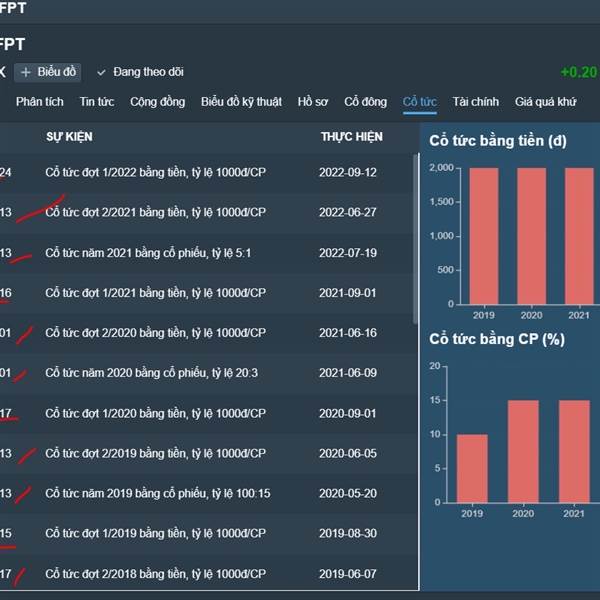Click the Cổ tức bằng tiền (đ) chart title
Image resolution: width=600 pixels, height=600 pixels.
(498, 141)
